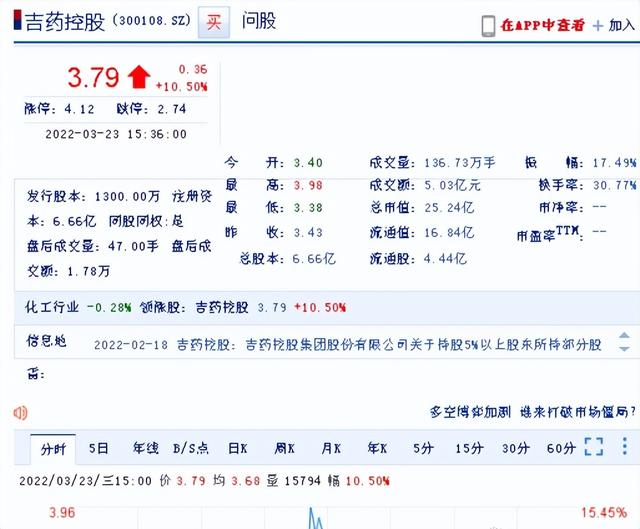640x529 pixels.
Task: Select the 周K chart tab
Action: (284, 449)
